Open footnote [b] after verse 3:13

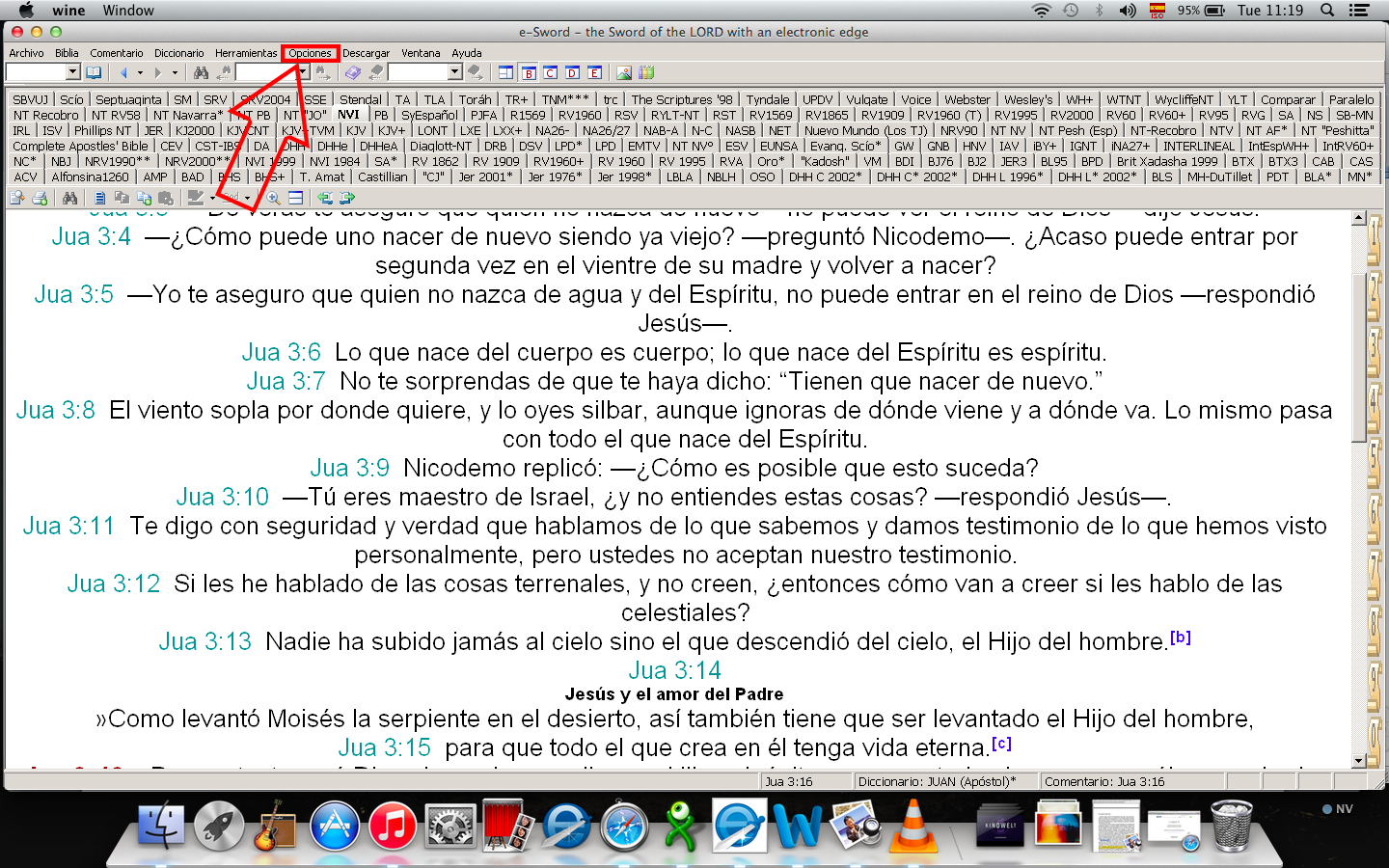(1181, 637)
